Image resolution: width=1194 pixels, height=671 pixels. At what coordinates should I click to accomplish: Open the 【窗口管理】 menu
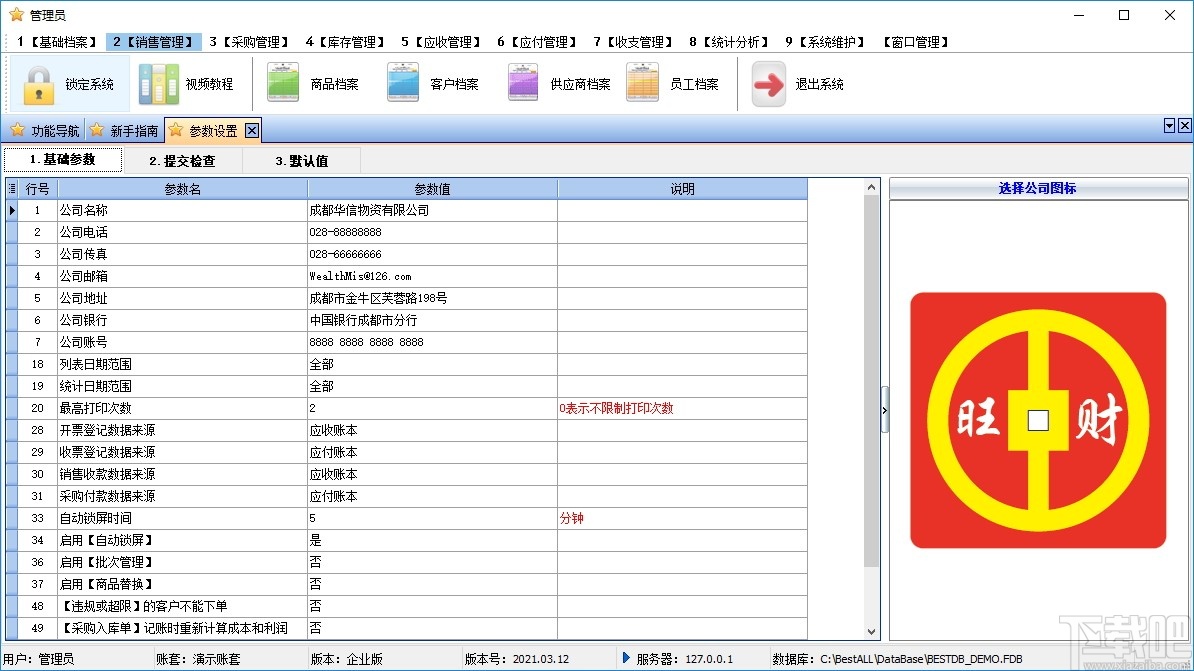916,42
